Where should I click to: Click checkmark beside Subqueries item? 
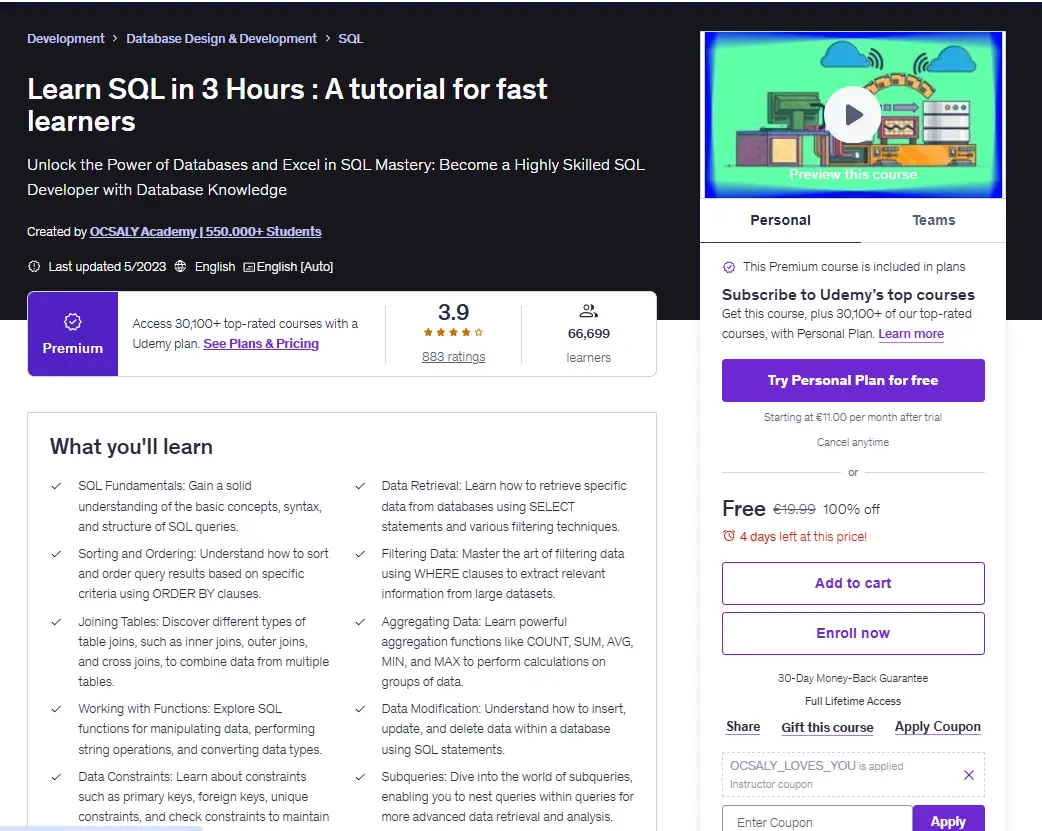360,777
